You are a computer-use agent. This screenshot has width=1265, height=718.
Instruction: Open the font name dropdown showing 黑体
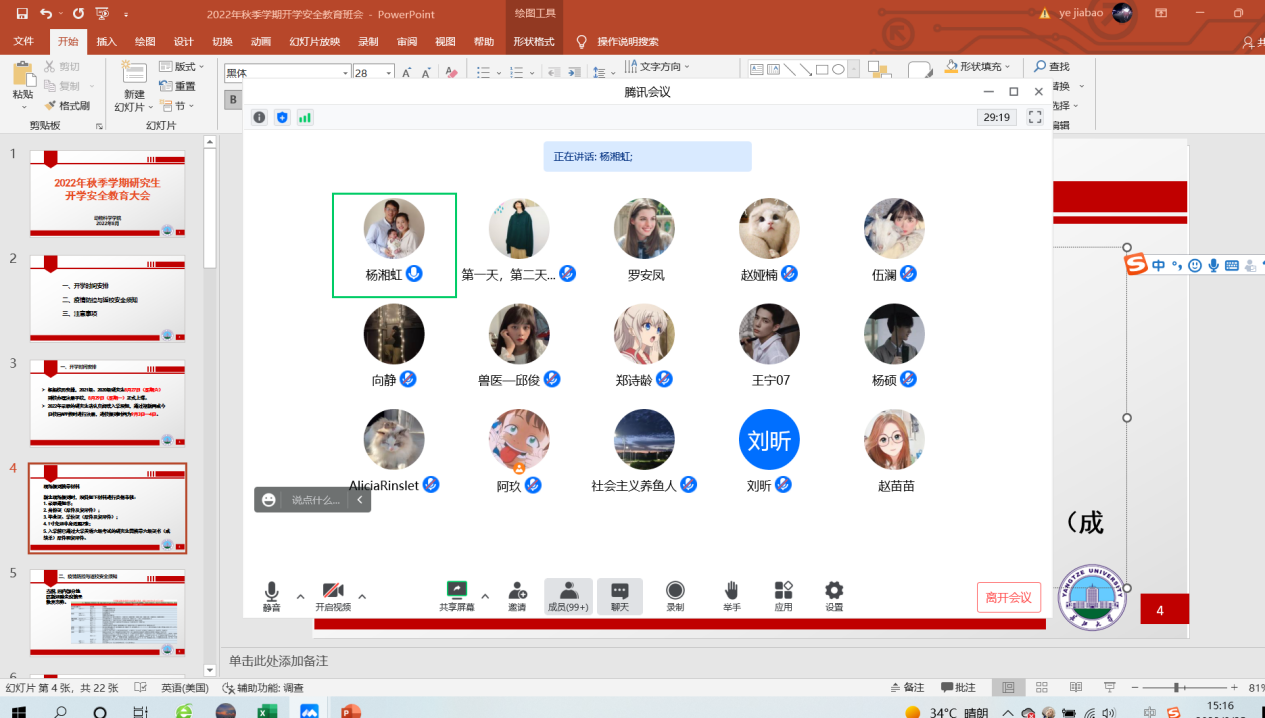point(345,73)
